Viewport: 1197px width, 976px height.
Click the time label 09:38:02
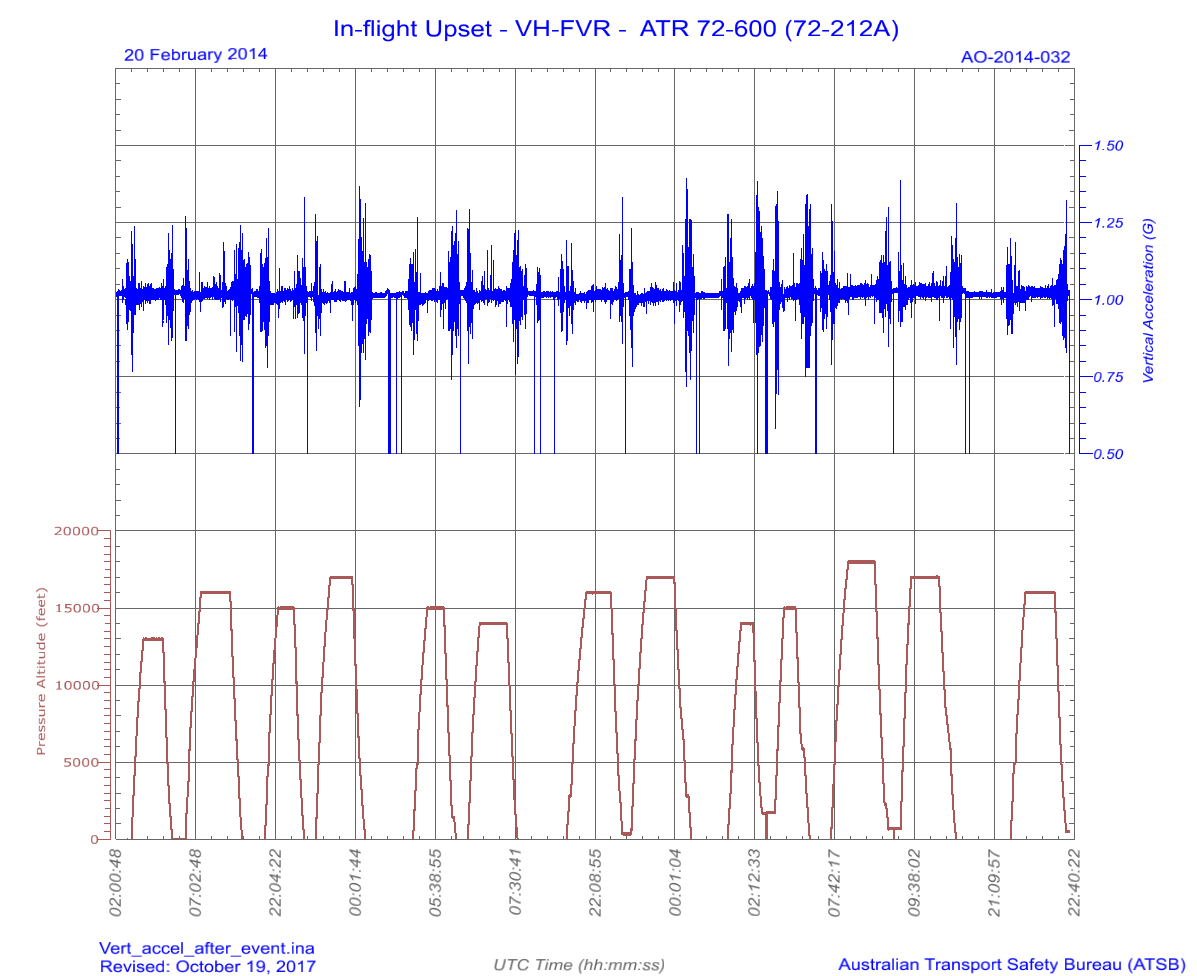(x=915, y=881)
